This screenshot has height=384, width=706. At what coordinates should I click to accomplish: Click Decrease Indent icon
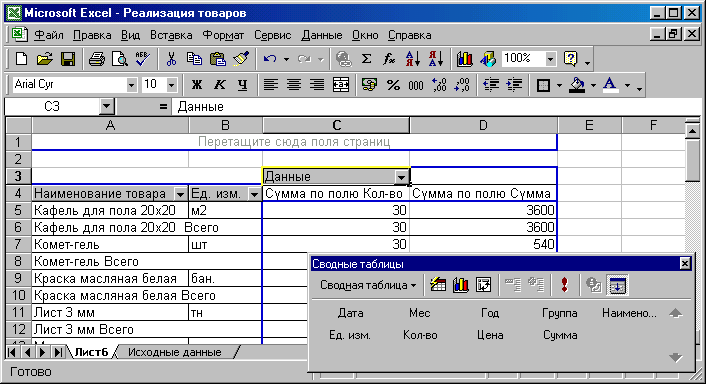pyautogui.click(x=491, y=85)
